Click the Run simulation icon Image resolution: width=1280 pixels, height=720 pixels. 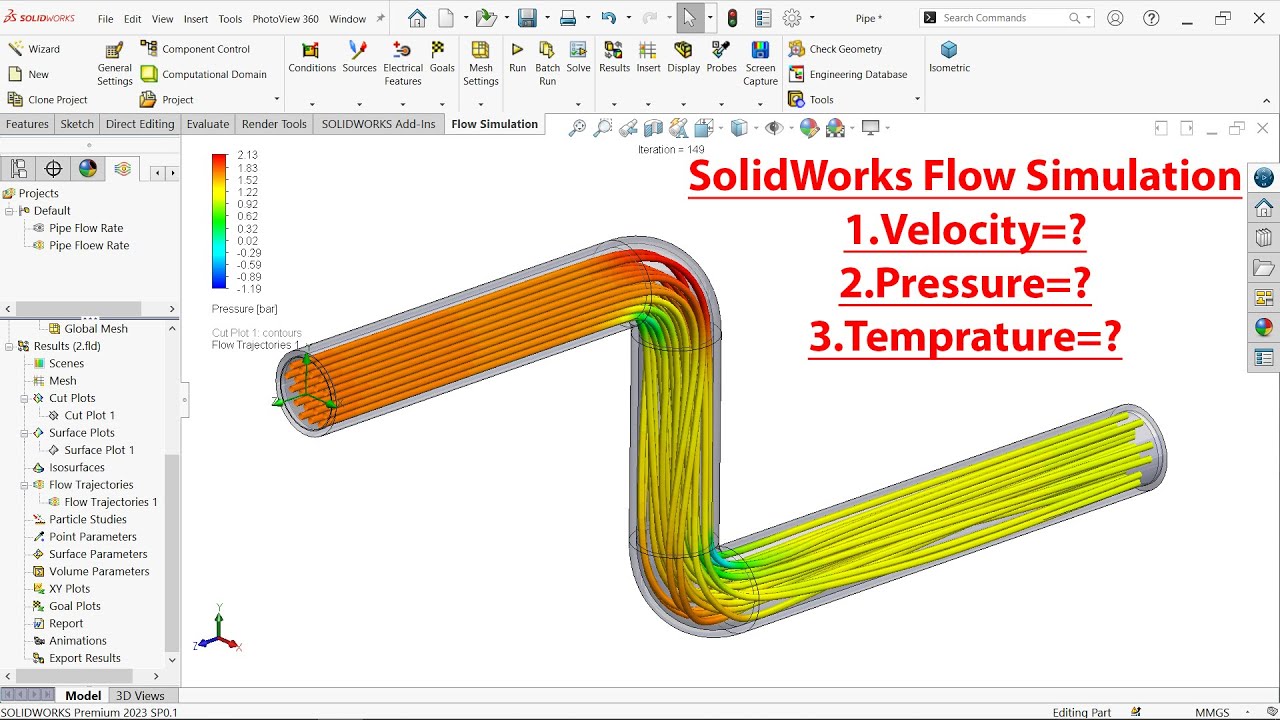pos(517,49)
